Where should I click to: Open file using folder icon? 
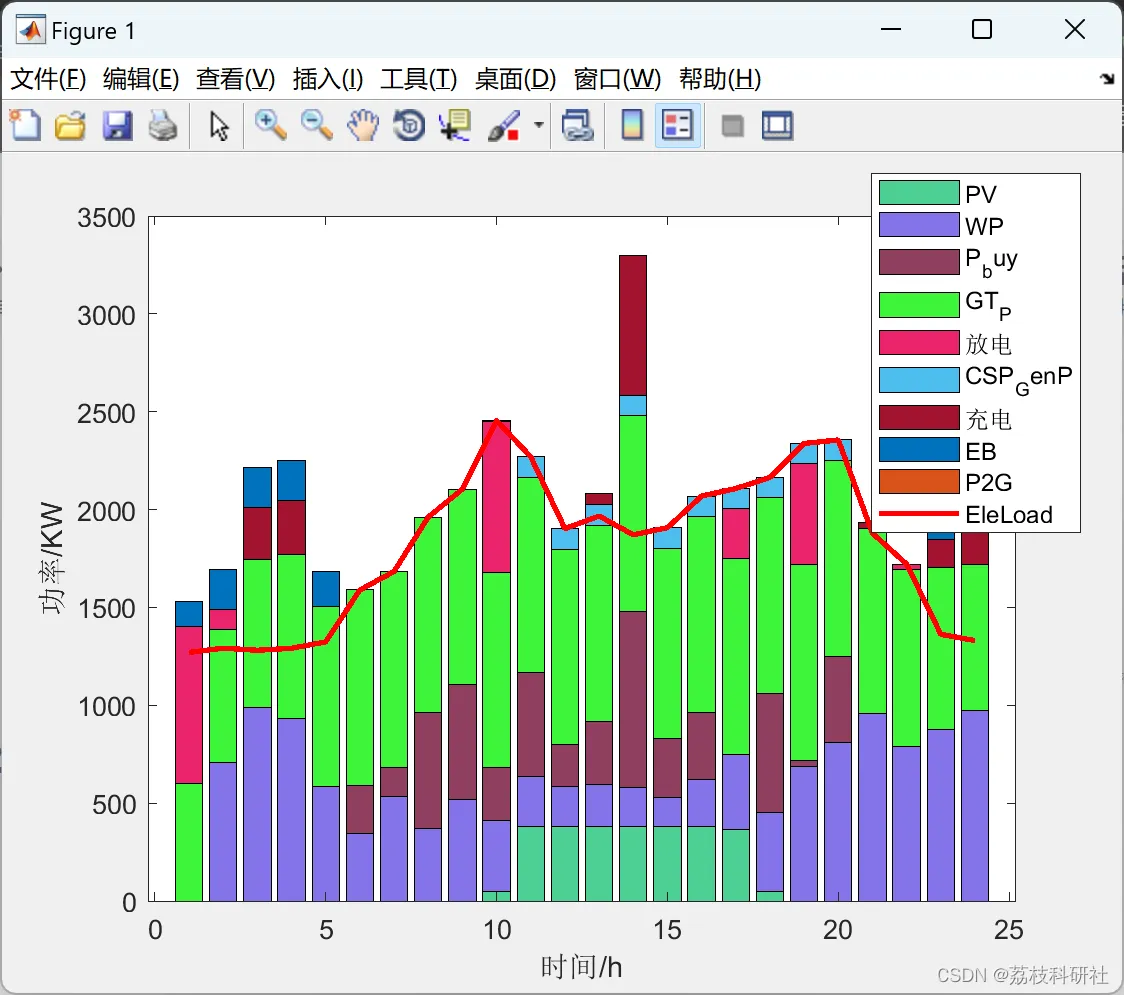pyautogui.click(x=70, y=125)
